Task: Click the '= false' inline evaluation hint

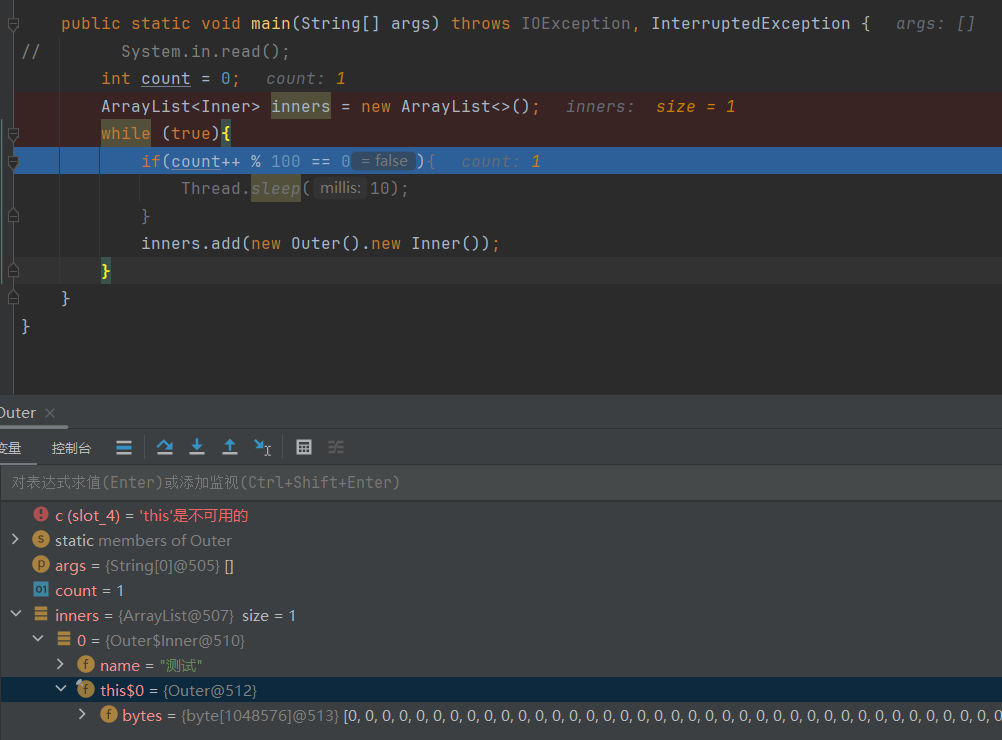Action: click(x=384, y=161)
